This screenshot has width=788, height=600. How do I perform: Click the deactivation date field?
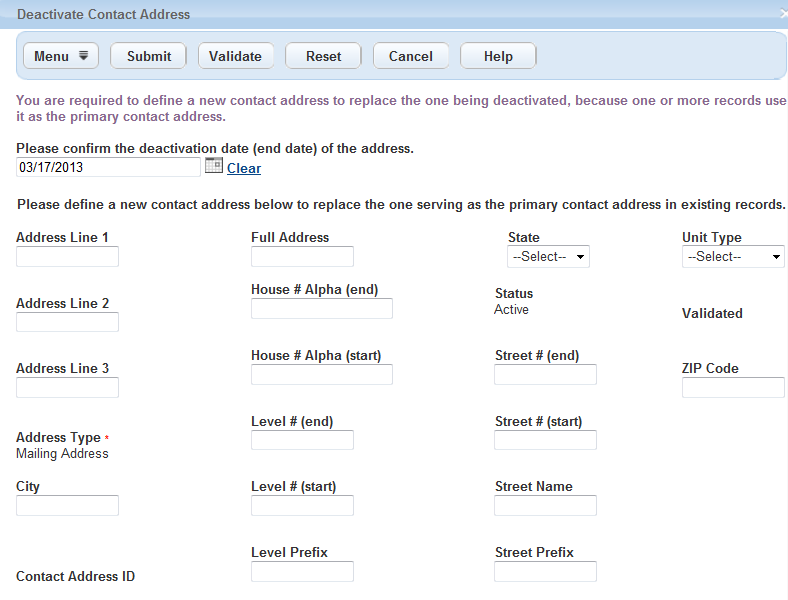click(x=108, y=167)
